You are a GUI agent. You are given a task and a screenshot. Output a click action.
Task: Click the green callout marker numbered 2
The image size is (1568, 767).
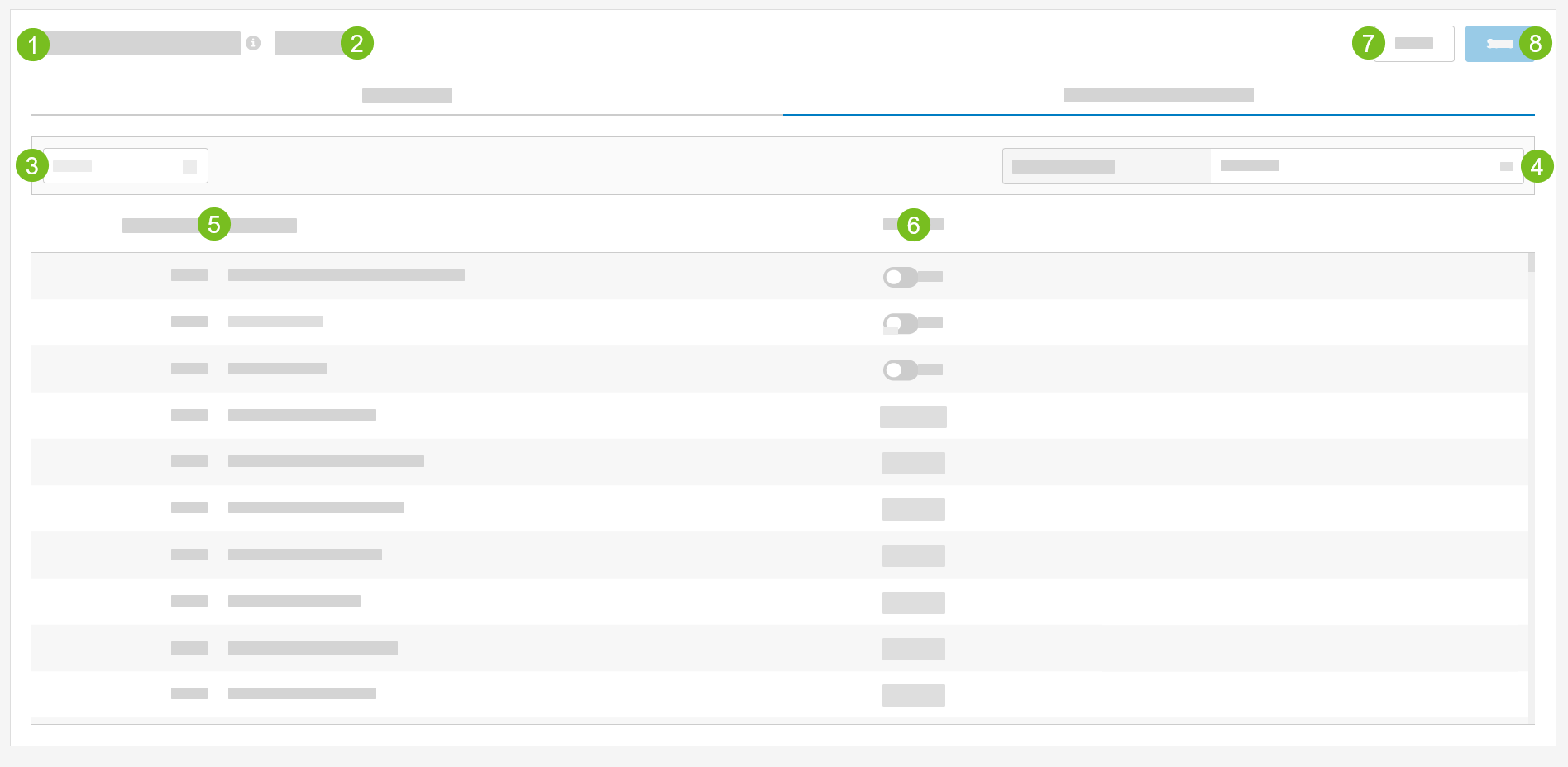(356, 43)
